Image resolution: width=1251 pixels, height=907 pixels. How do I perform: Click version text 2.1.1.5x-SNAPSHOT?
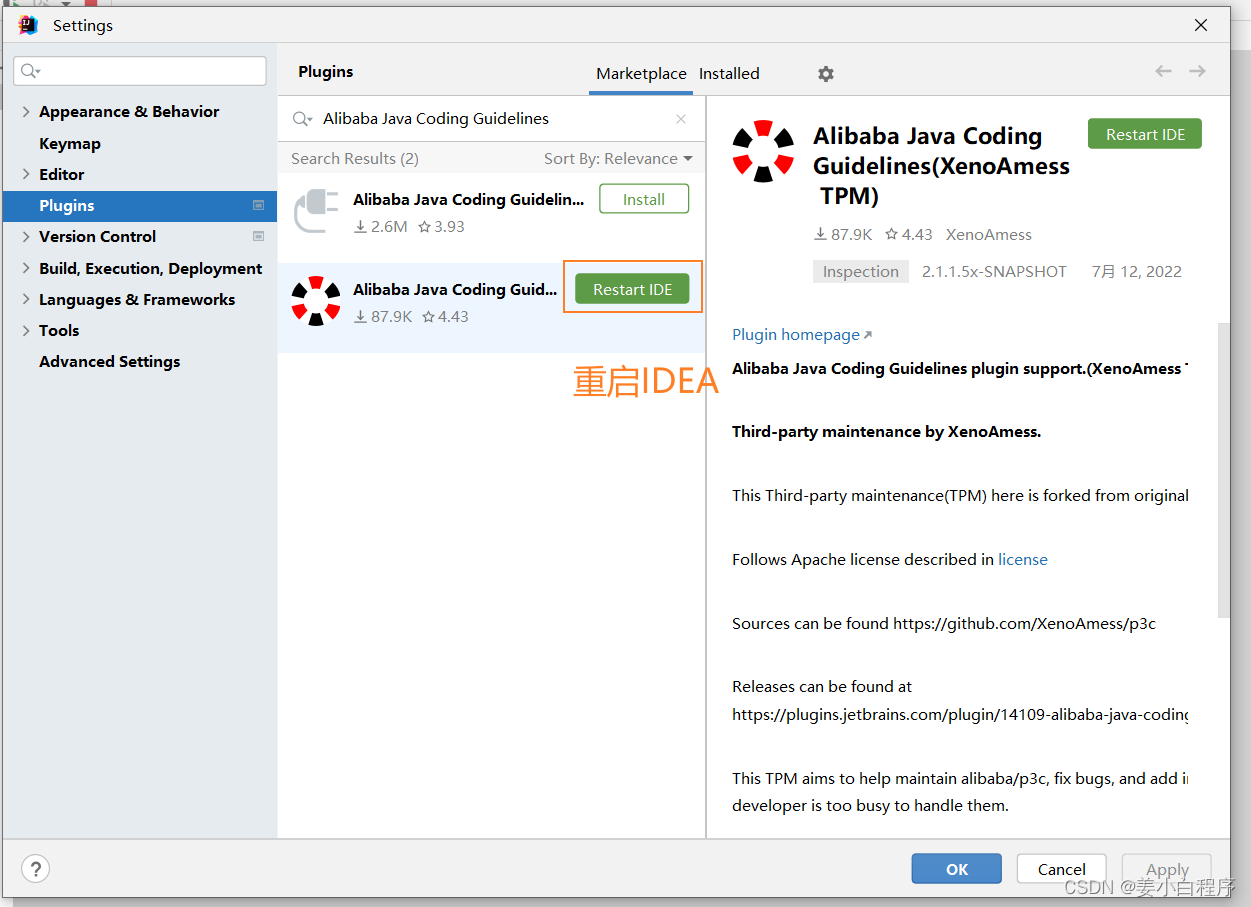[x=994, y=271]
